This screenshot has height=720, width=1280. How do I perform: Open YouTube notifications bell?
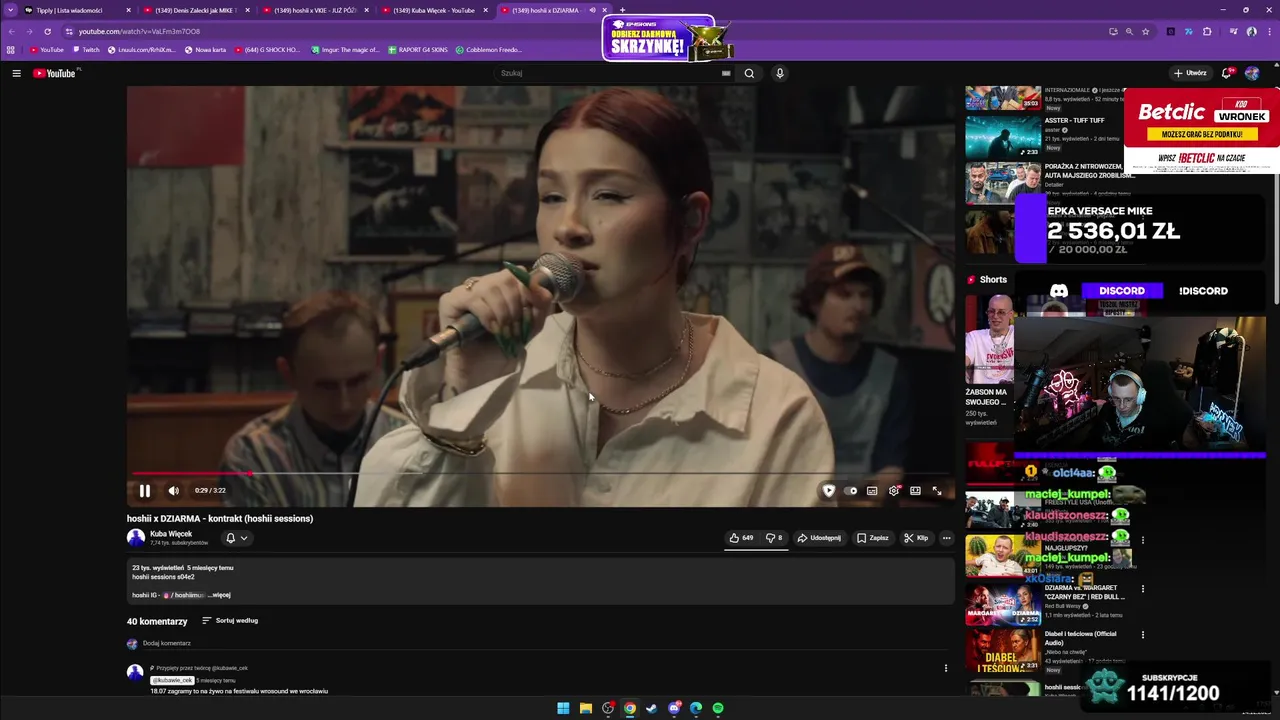pyautogui.click(x=1227, y=73)
